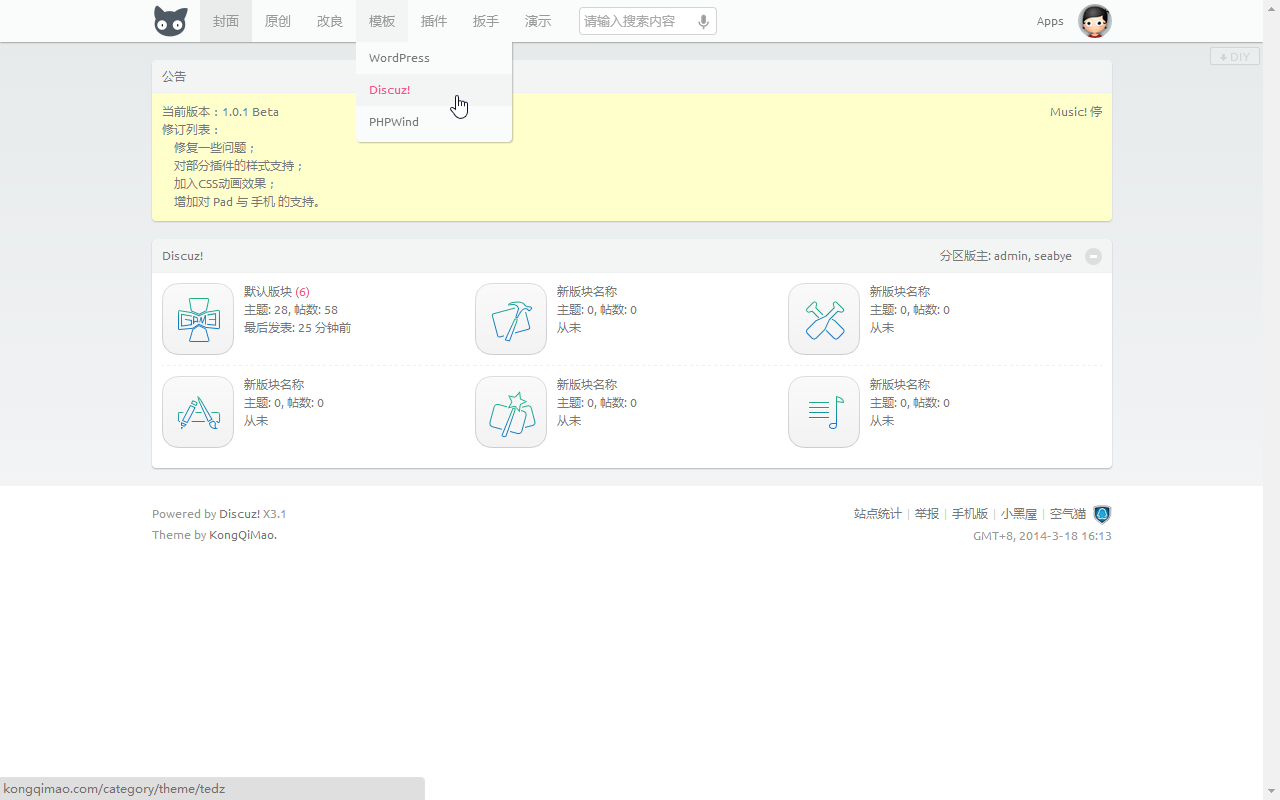The image size is (1280, 800).
Task: Click the magic wand forum icon
Action: click(511, 412)
